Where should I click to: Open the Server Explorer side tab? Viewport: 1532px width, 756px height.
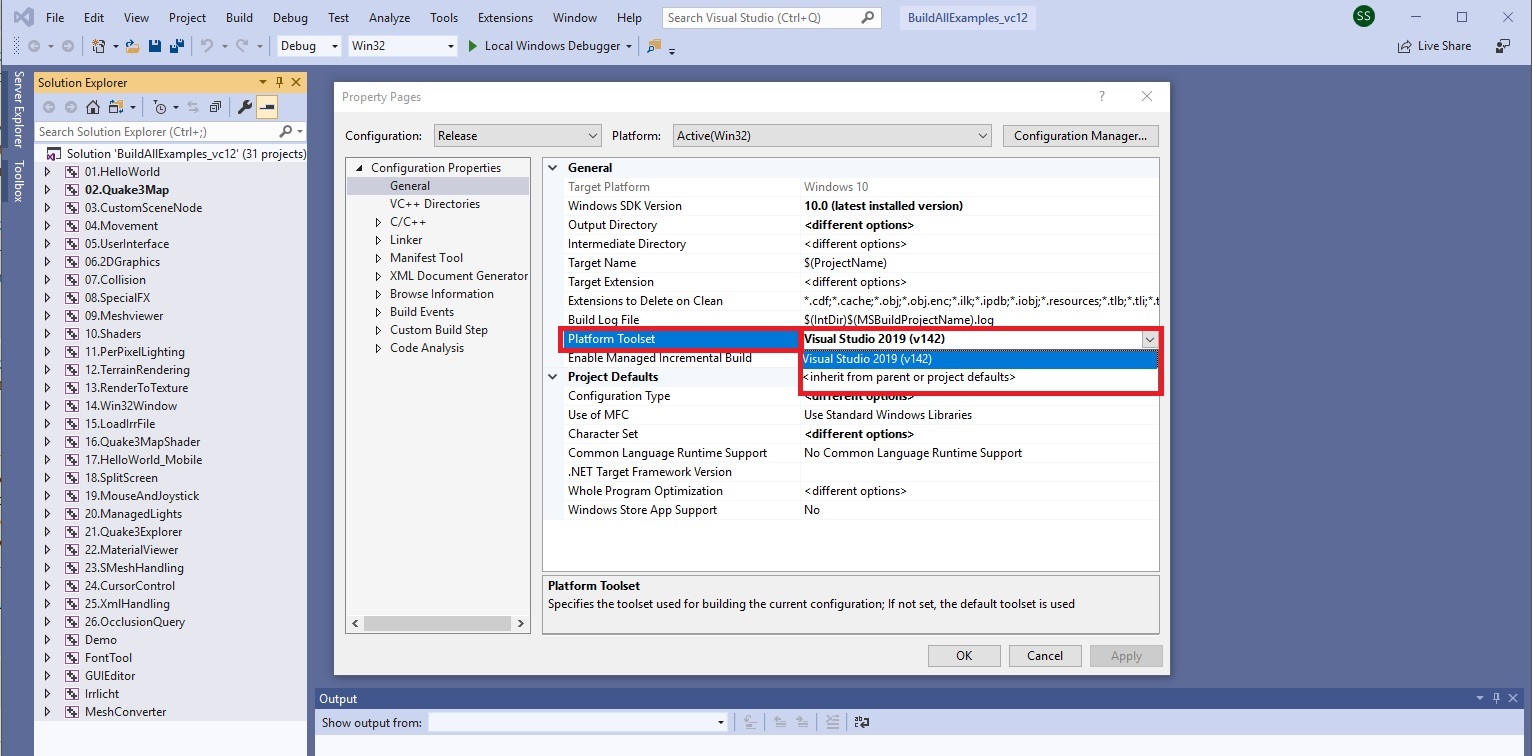17,110
